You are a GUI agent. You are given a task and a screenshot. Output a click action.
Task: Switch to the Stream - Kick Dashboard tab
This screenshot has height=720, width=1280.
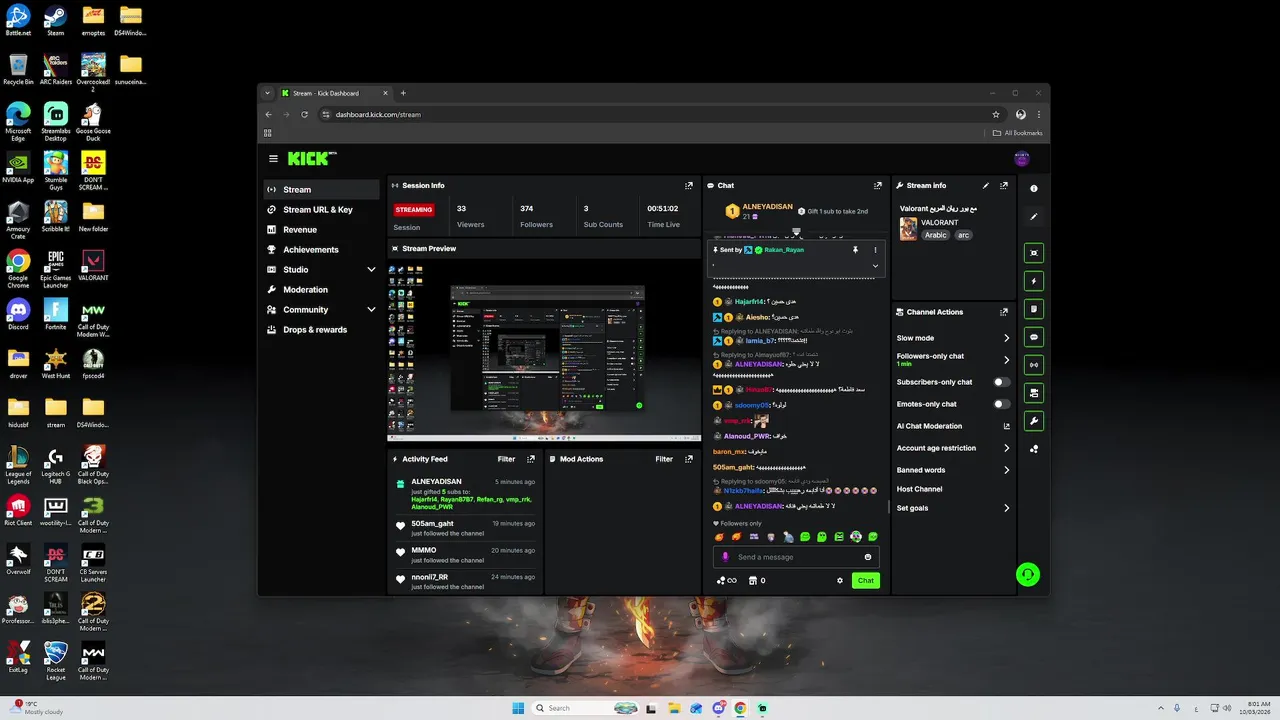334,93
